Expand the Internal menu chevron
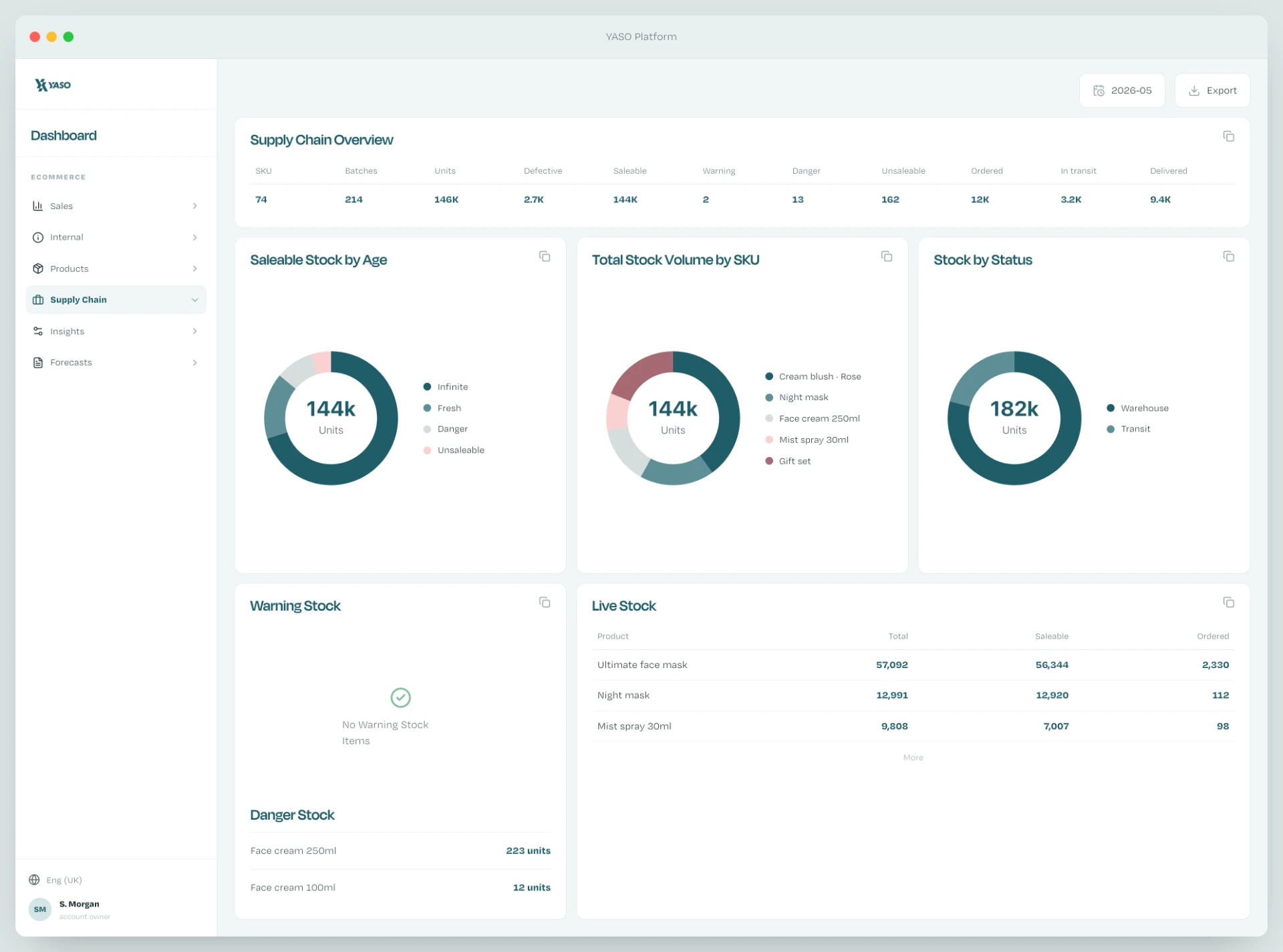Image resolution: width=1283 pixels, height=952 pixels. click(x=194, y=237)
